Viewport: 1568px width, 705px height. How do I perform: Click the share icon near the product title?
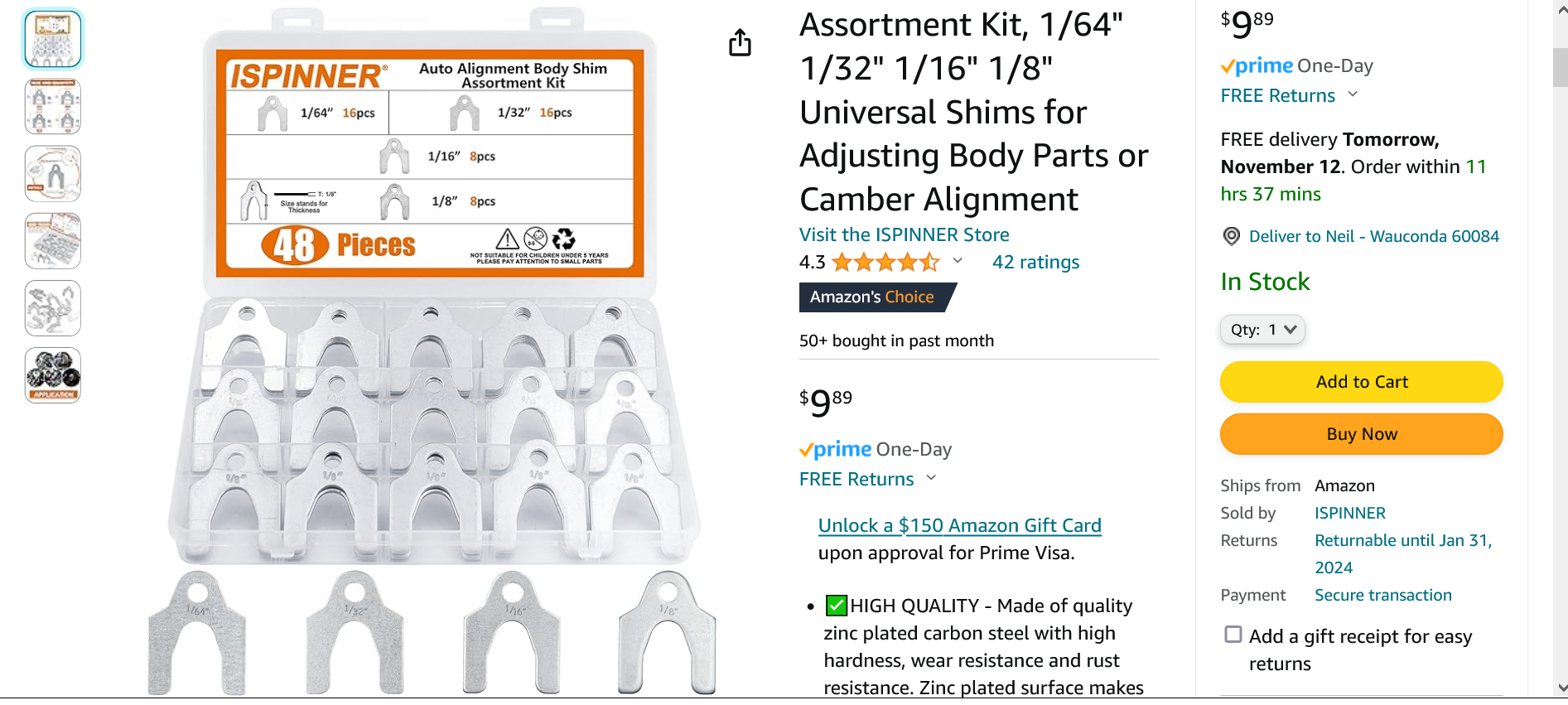point(739,43)
